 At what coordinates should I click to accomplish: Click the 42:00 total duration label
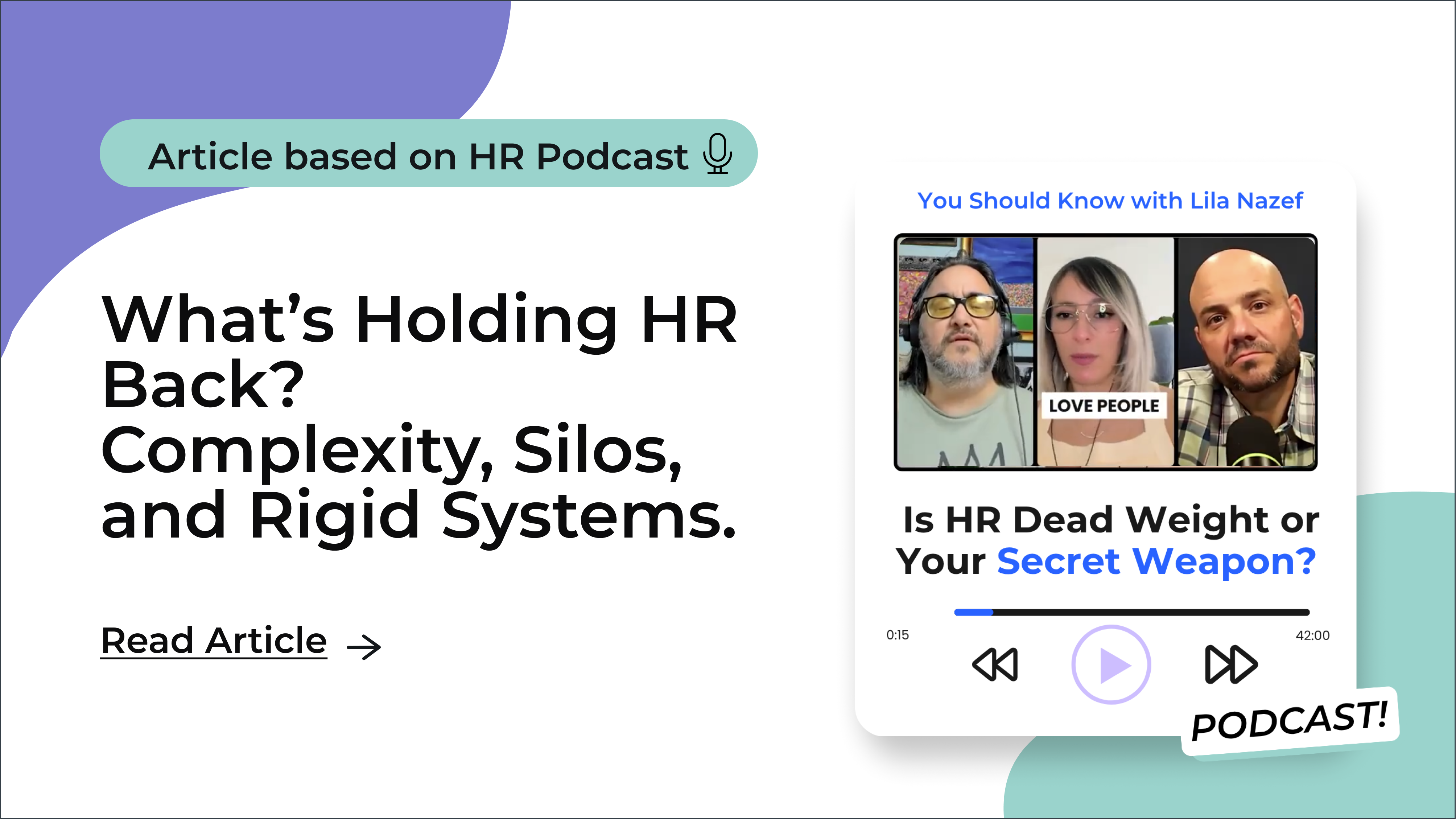point(1312,635)
